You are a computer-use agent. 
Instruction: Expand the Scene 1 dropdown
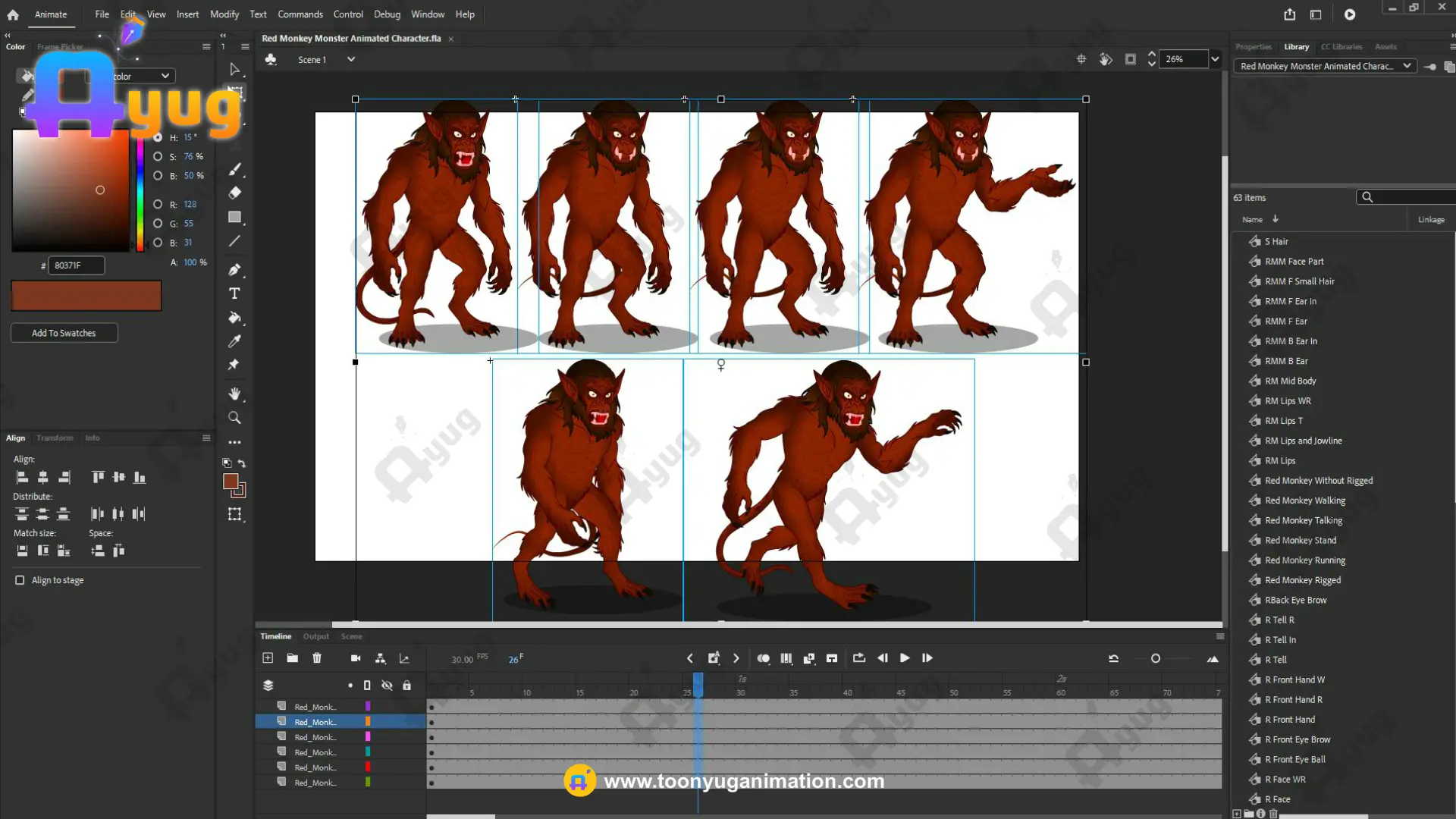click(350, 59)
